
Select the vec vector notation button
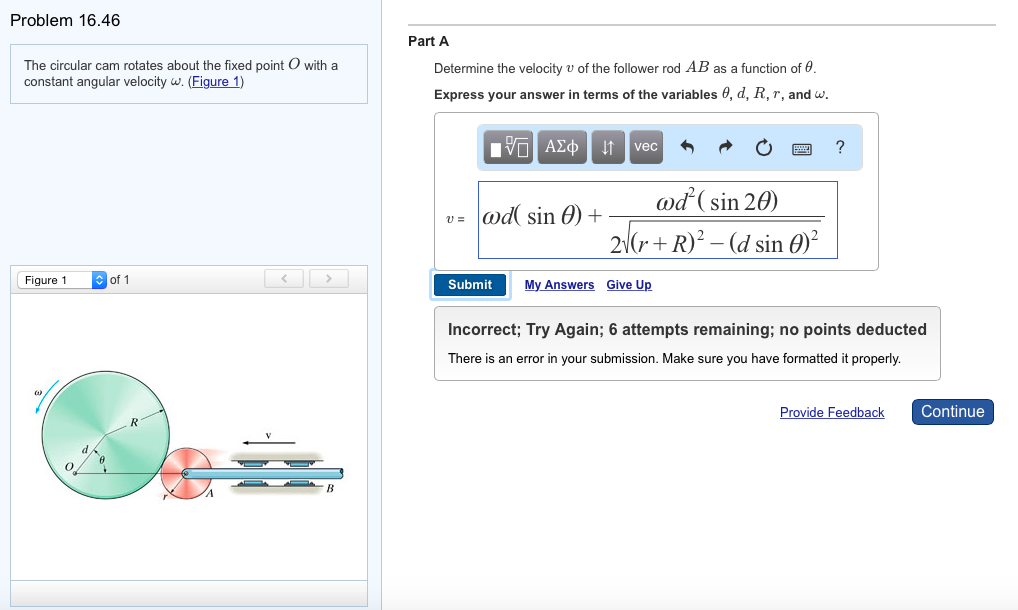pos(646,147)
